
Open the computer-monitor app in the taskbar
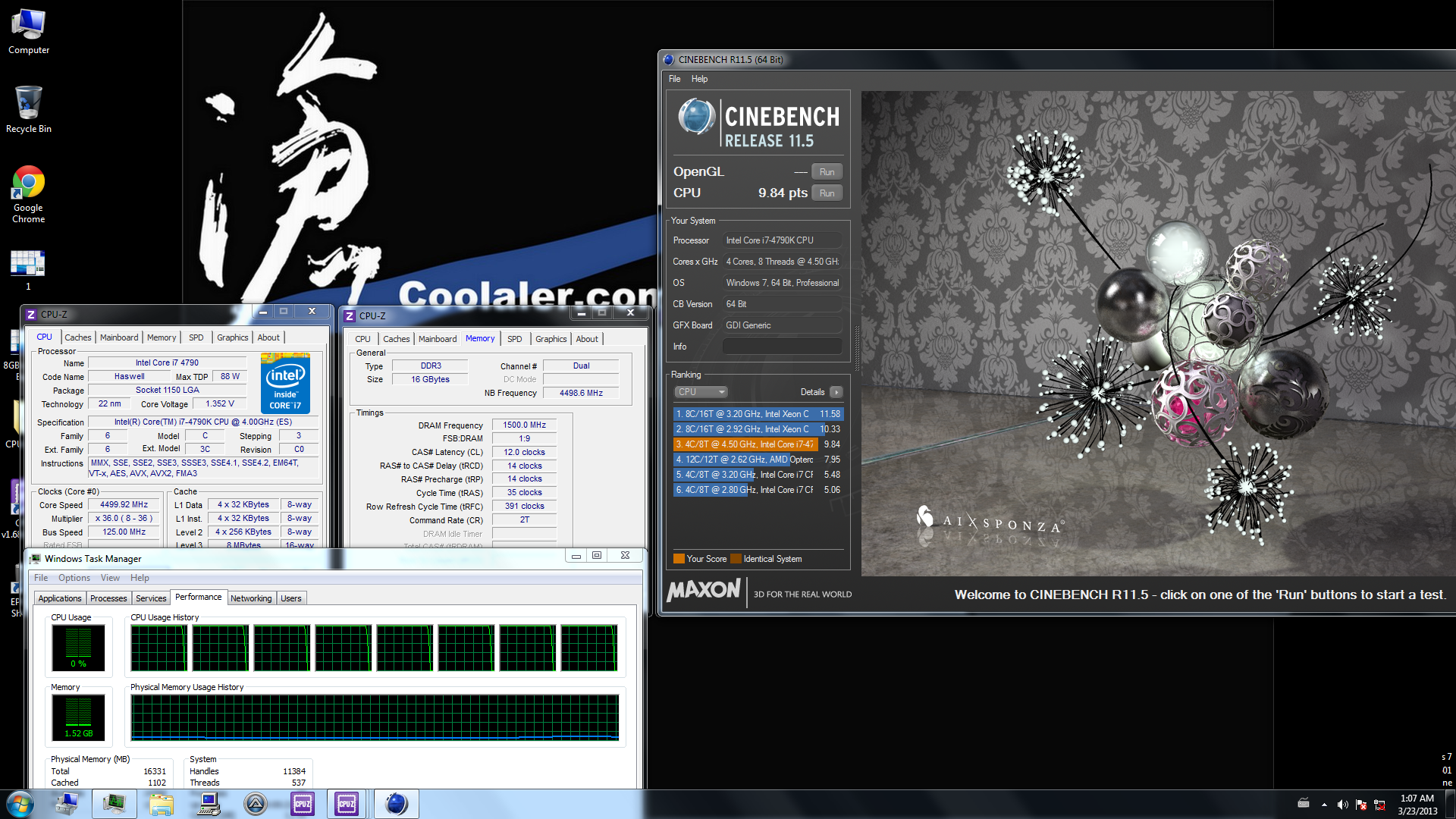(x=209, y=804)
